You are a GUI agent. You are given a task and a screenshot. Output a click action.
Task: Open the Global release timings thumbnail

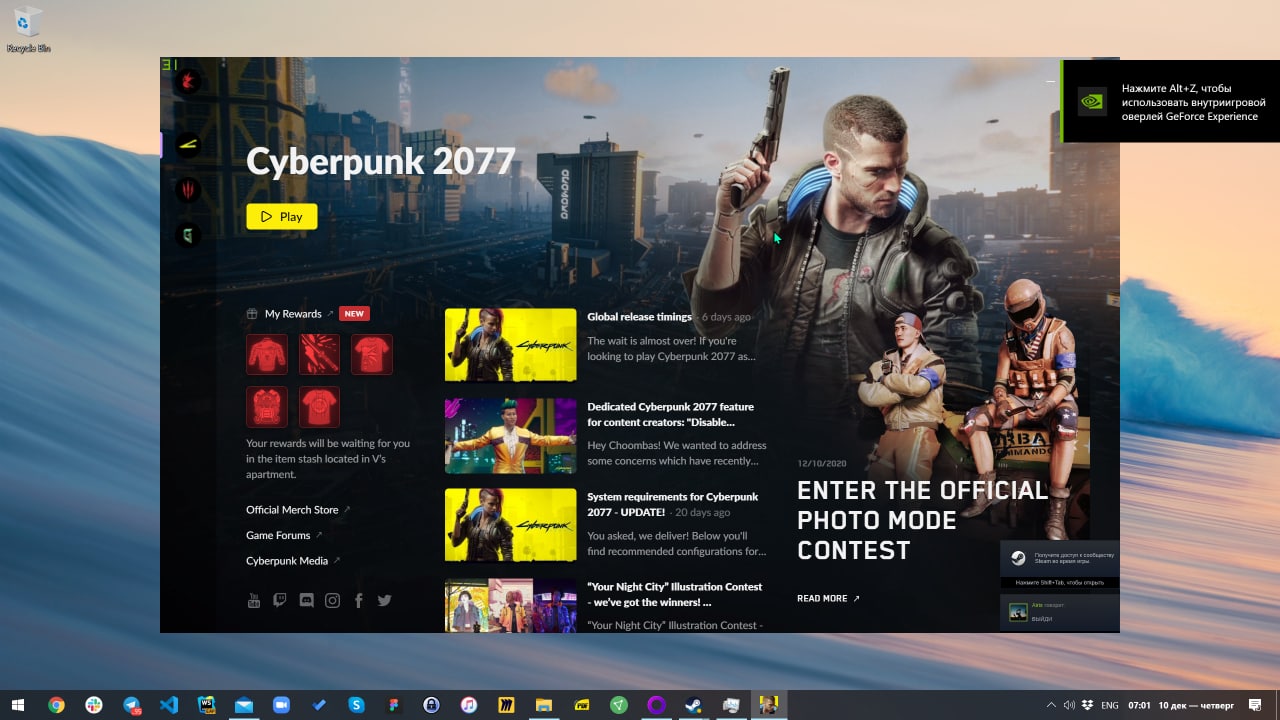510,345
